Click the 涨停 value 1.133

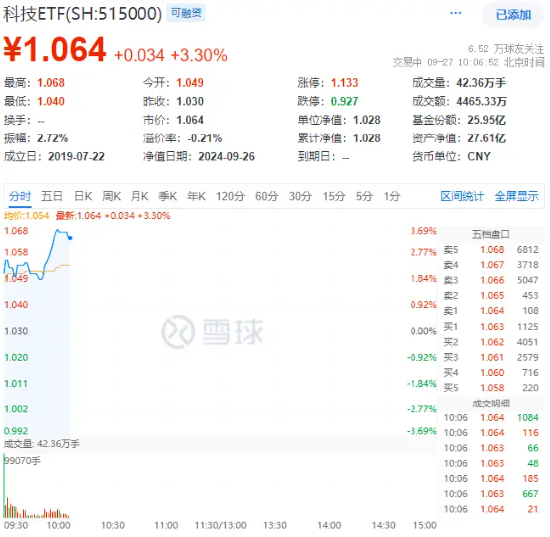[344, 83]
